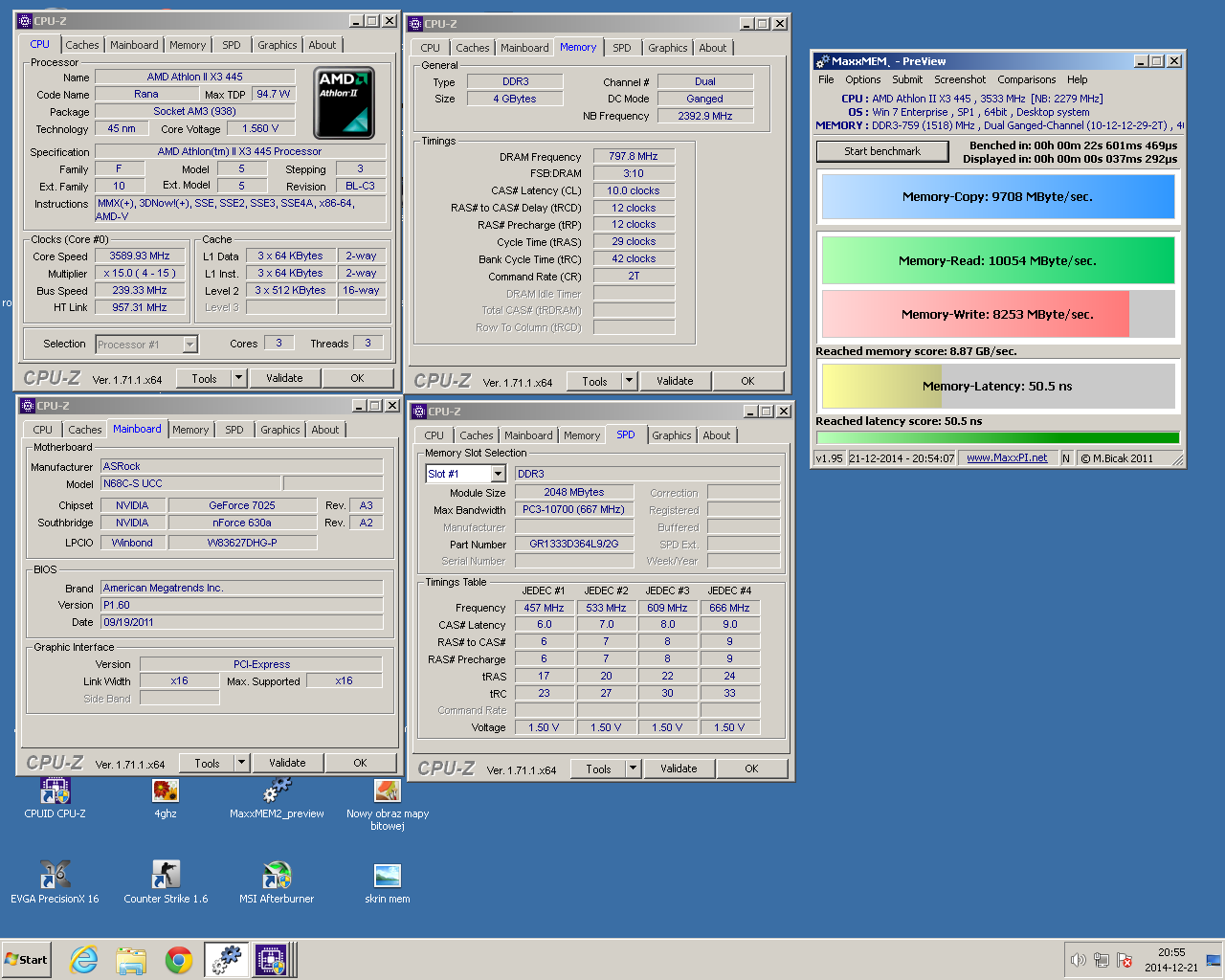The image size is (1225, 980).
Task: Expand Tools arrow in CPU tab window
Action: (x=238, y=378)
